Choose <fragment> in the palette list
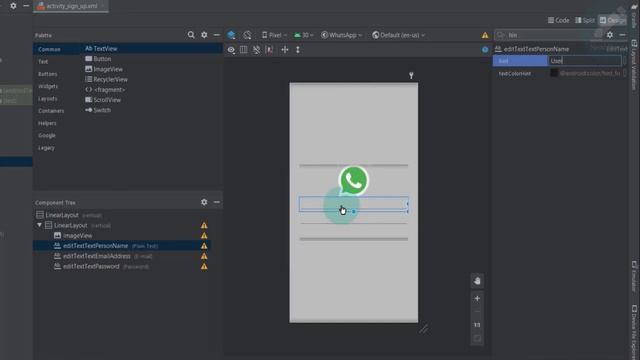The width and height of the screenshot is (640, 360). 105,90
